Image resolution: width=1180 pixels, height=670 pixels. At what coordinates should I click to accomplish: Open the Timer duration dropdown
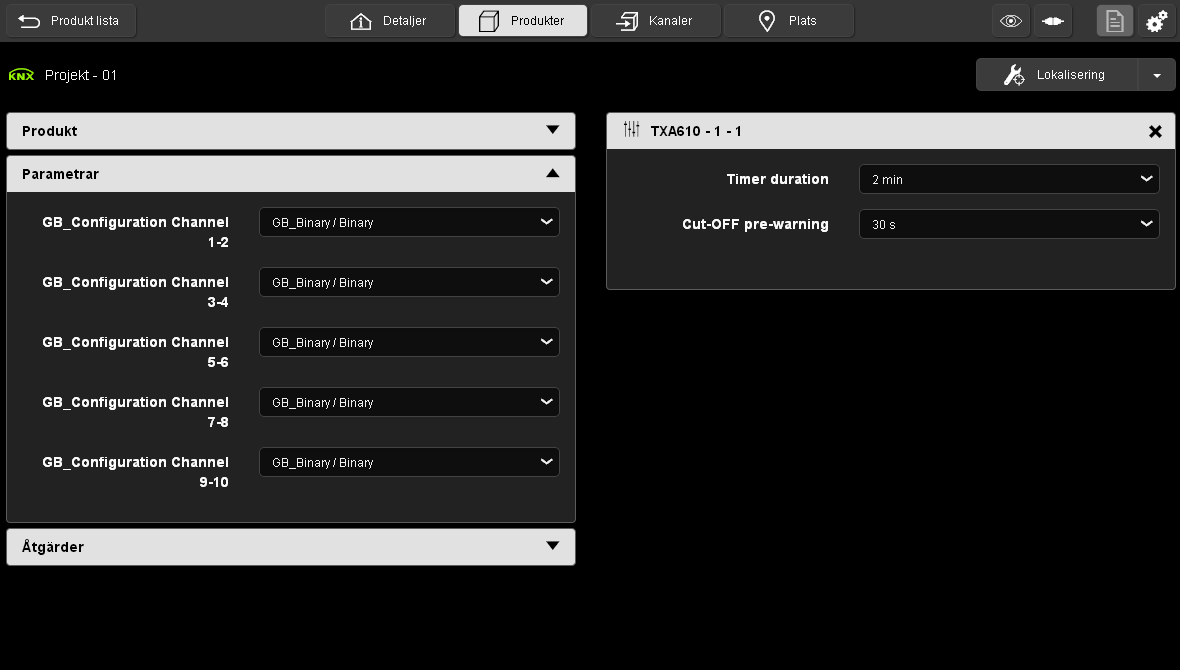[1009, 179]
